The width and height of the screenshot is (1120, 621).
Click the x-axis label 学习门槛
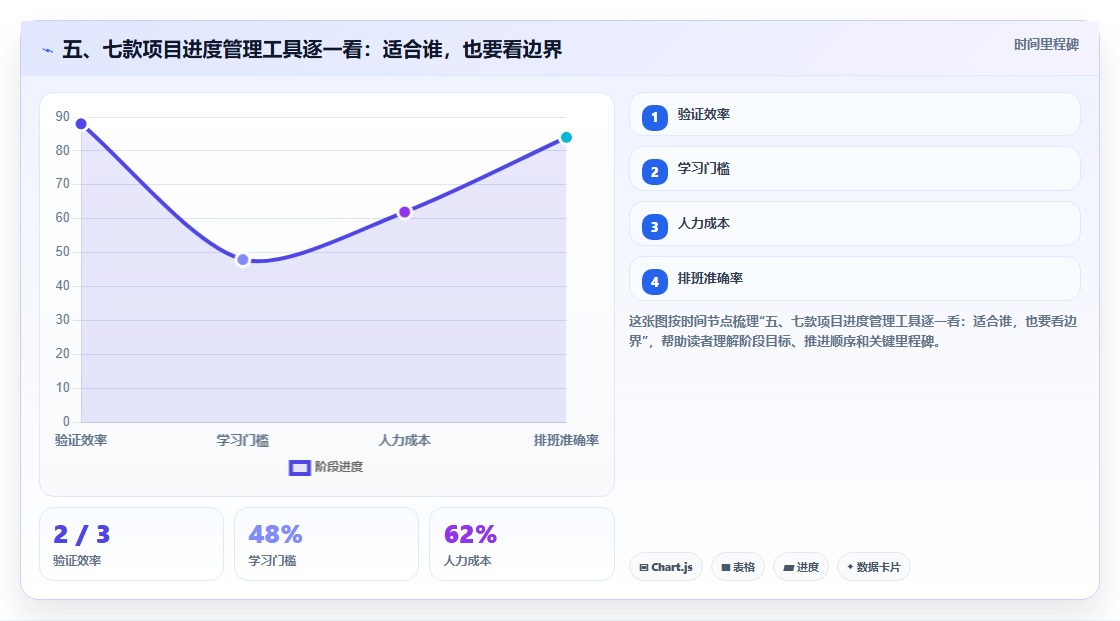tap(243, 440)
